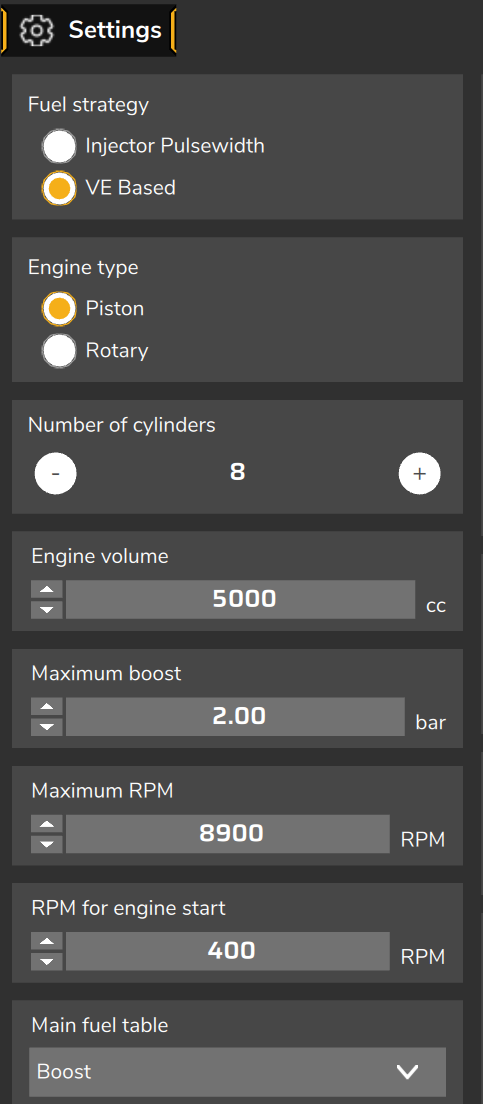Screen dimensions: 483x1104
Task: Click the Number of cylinders label
Action: (122, 425)
